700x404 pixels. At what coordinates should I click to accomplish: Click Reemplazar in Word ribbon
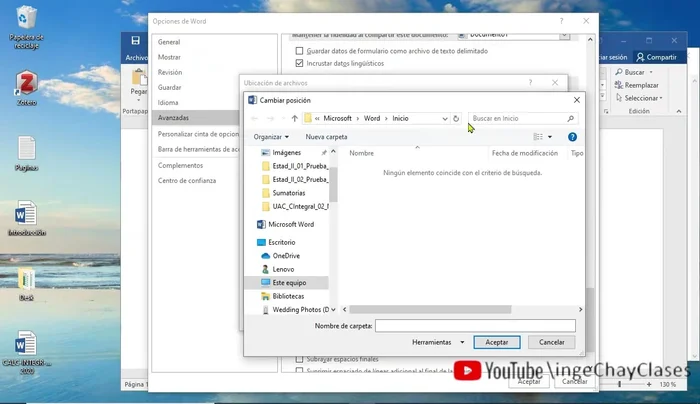637,85
